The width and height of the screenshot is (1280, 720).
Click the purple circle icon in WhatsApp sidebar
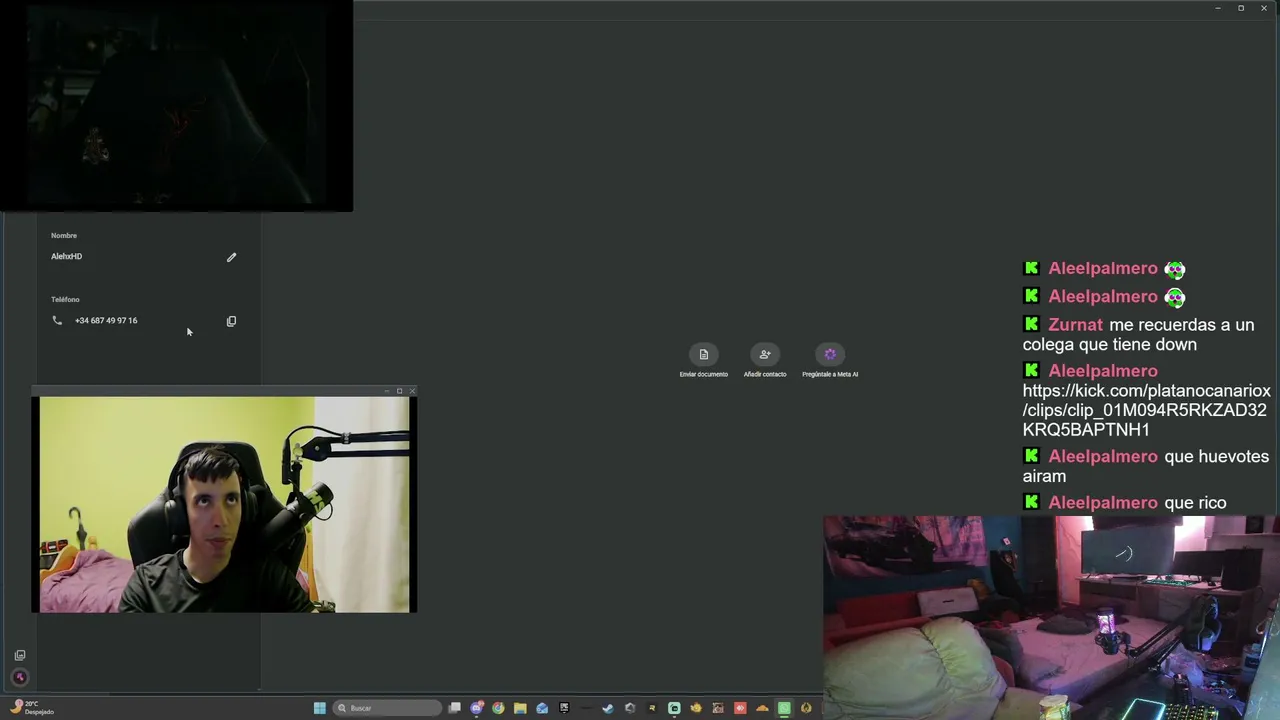(x=19, y=677)
